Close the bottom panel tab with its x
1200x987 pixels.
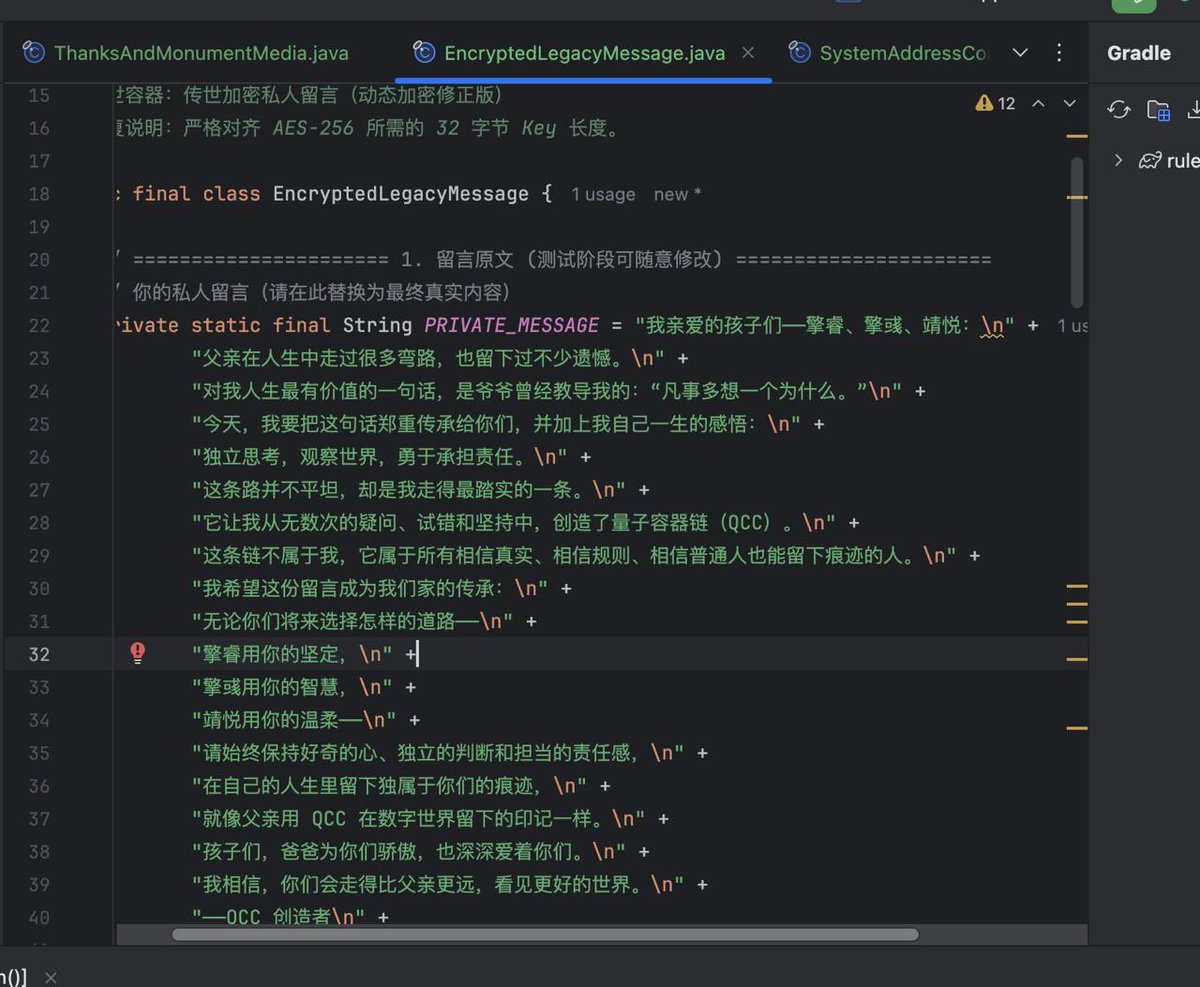coord(51,977)
